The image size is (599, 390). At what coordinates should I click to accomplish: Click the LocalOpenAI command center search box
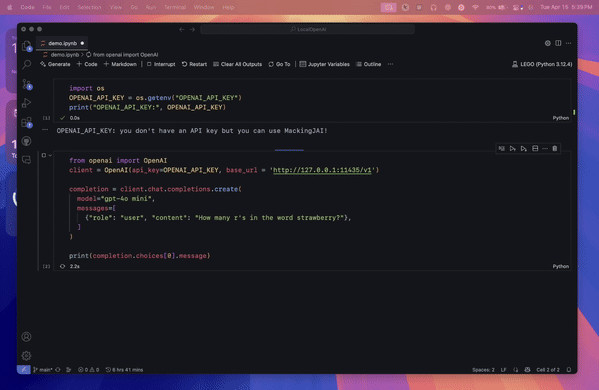[308, 29]
